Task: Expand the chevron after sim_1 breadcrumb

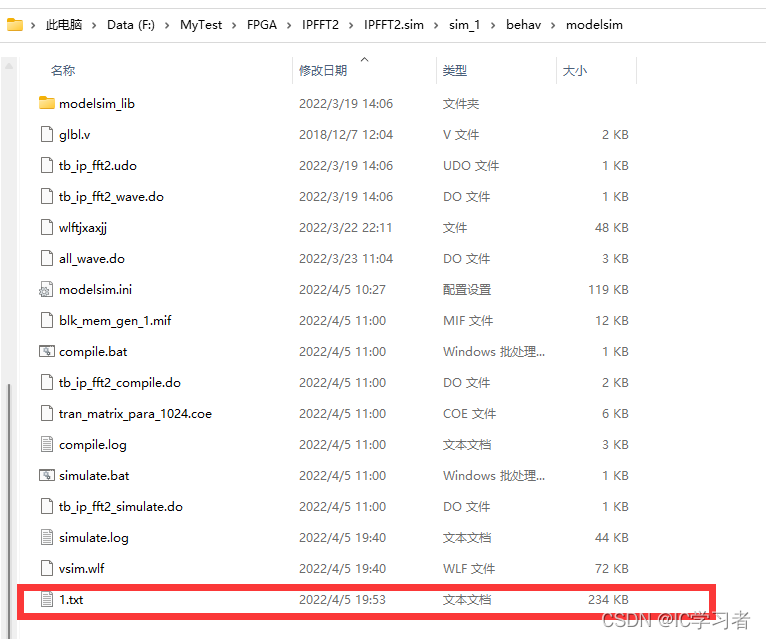Action: (x=493, y=25)
